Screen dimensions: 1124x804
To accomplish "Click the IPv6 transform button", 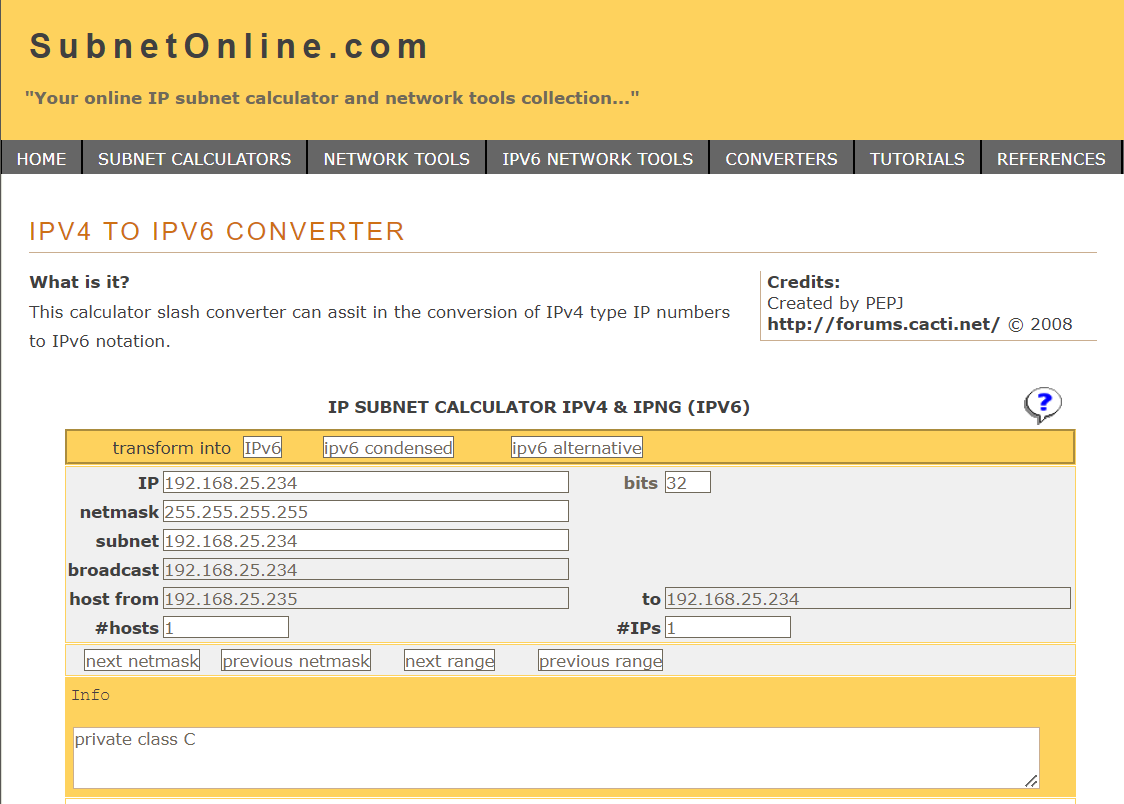I will click(262, 448).
